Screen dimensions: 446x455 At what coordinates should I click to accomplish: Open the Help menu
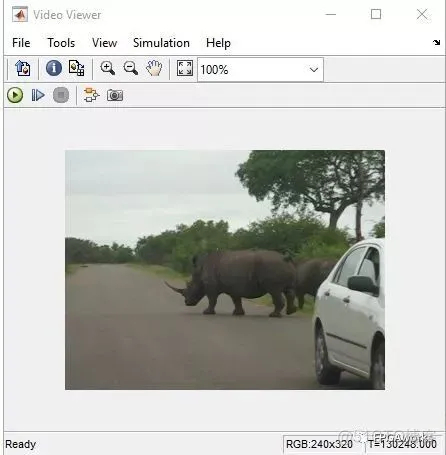click(218, 43)
